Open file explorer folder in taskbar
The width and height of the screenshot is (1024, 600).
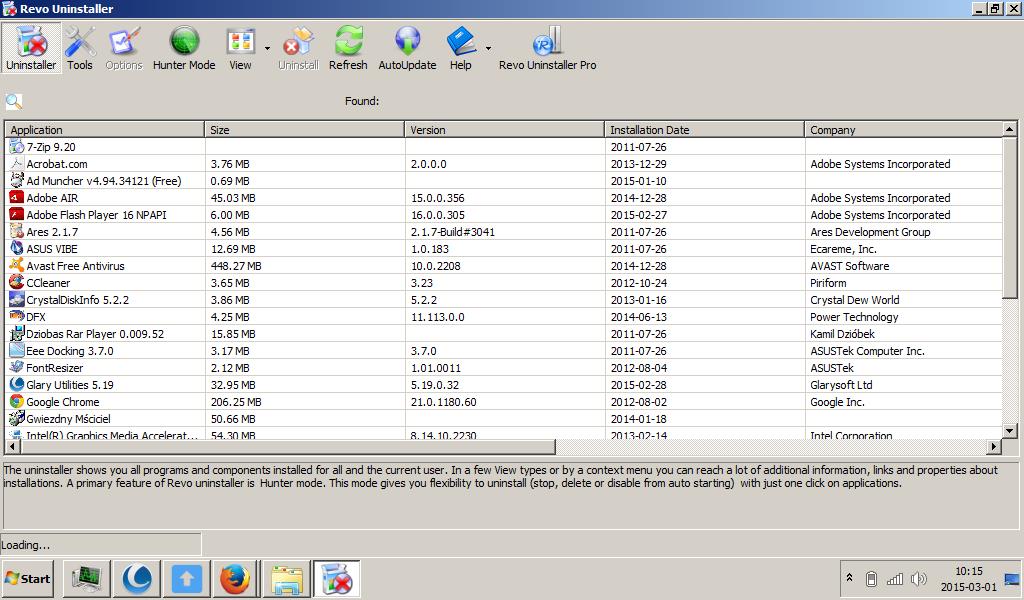pyautogui.click(x=287, y=578)
